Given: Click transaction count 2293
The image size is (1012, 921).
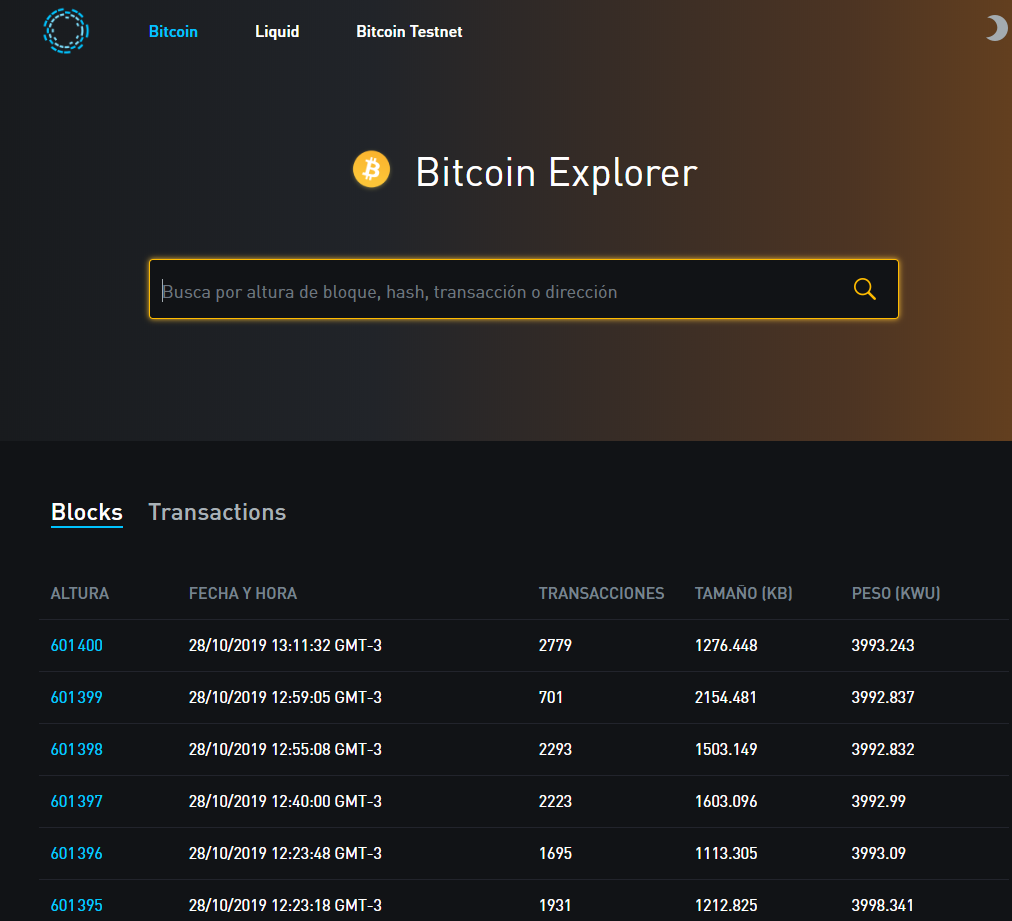Looking at the screenshot, I should click(555, 749).
